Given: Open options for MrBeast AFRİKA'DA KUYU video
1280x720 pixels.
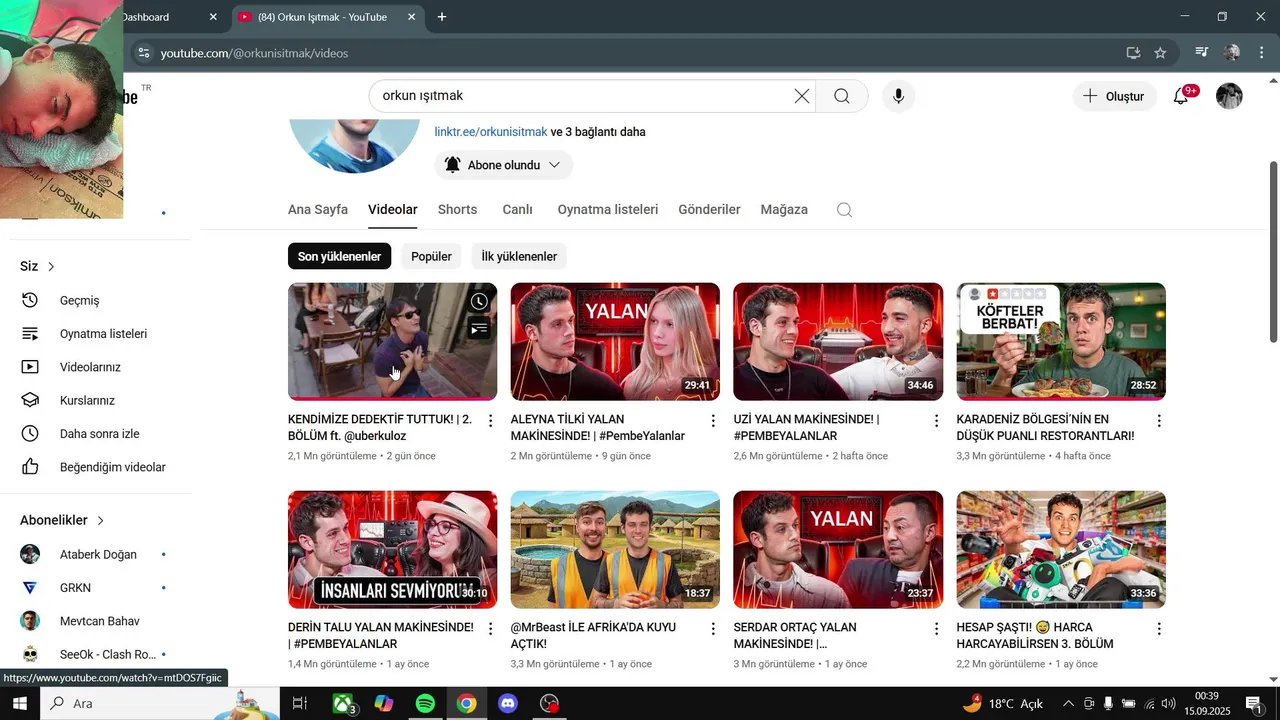Looking at the screenshot, I should (x=713, y=629).
